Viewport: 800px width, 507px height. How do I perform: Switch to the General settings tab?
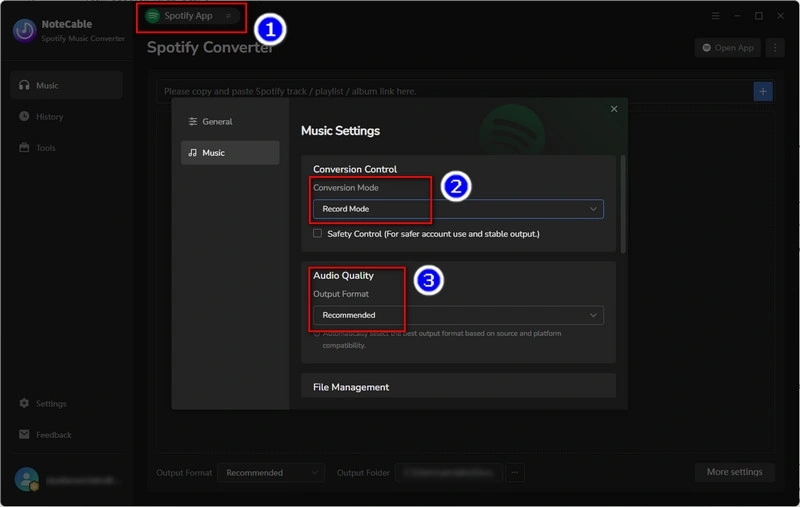tap(230, 121)
